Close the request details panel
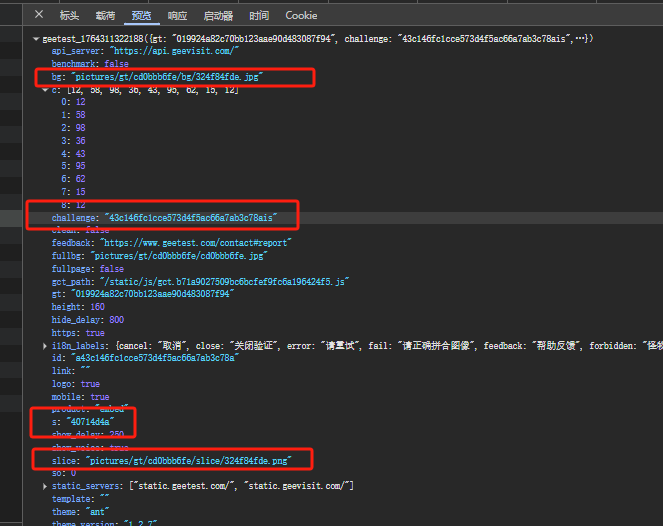Image resolution: width=663 pixels, height=526 pixels. [39, 15]
